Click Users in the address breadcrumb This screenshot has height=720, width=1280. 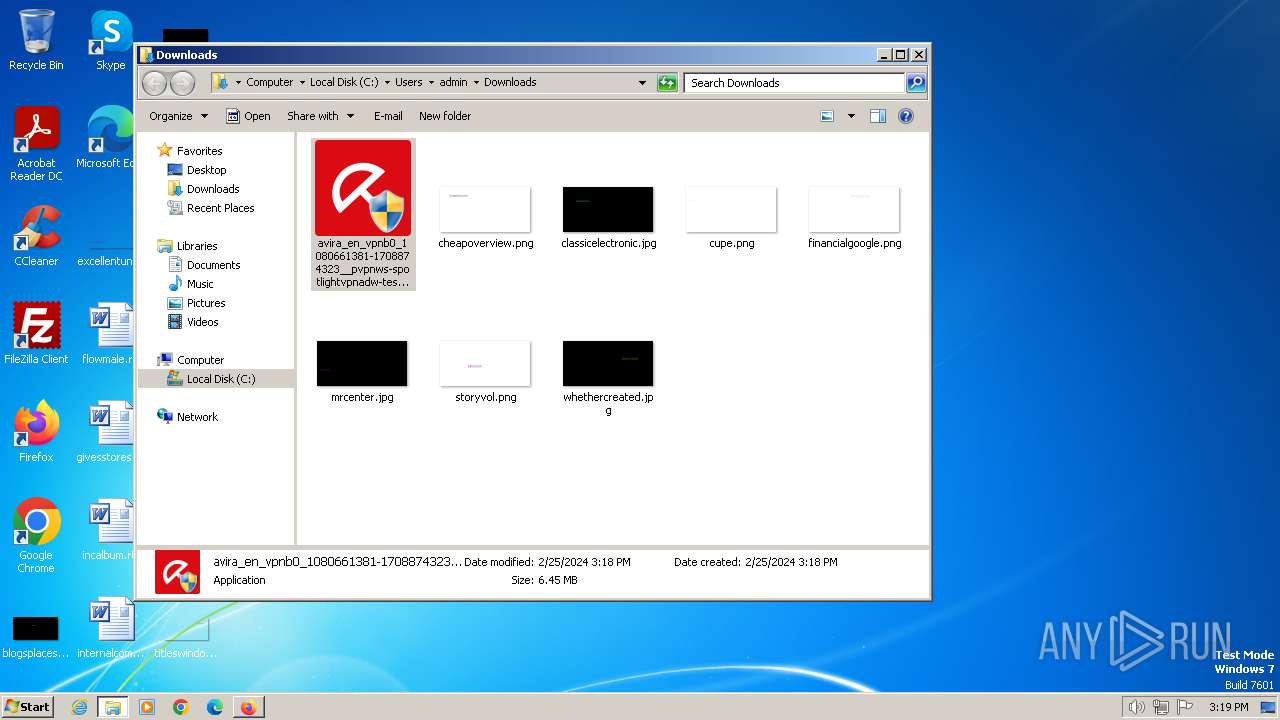[408, 83]
